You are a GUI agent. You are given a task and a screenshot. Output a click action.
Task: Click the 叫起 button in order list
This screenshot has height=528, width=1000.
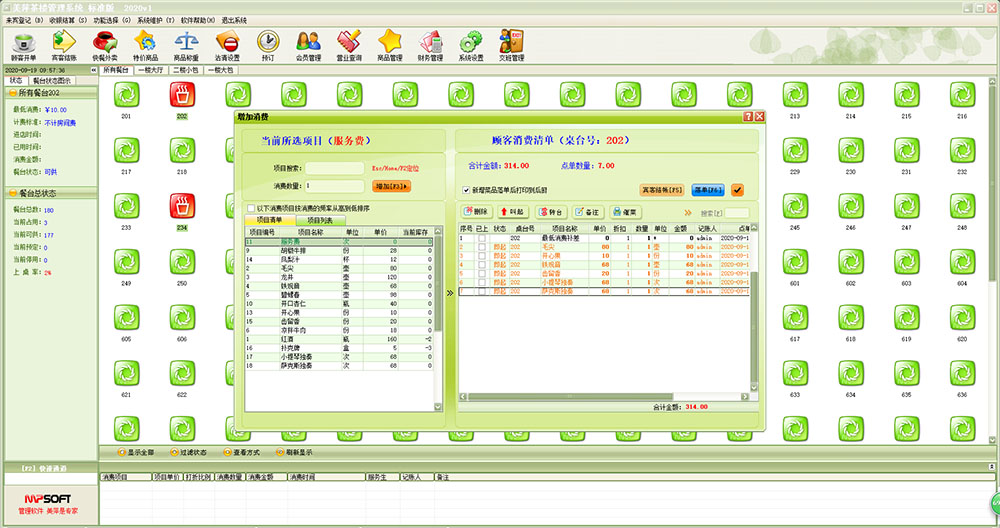tap(512, 212)
